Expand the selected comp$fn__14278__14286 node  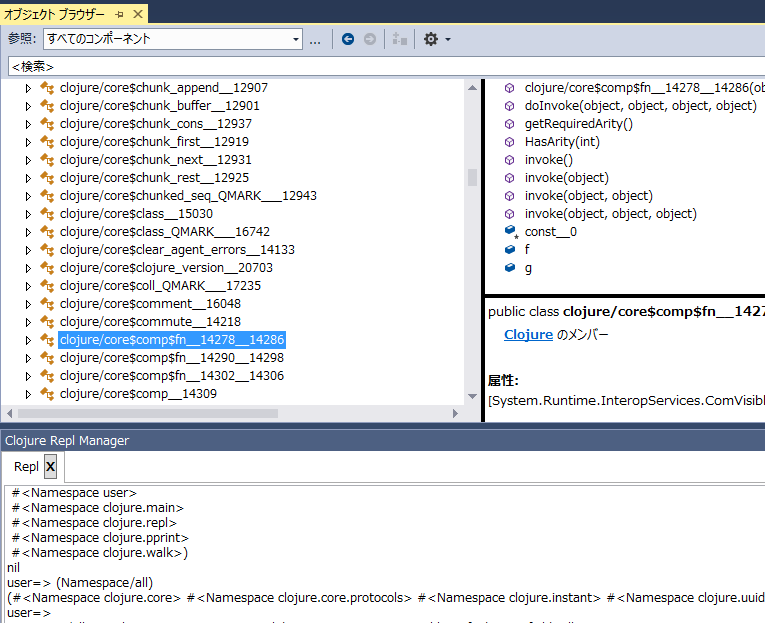click(x=28, y=341)
